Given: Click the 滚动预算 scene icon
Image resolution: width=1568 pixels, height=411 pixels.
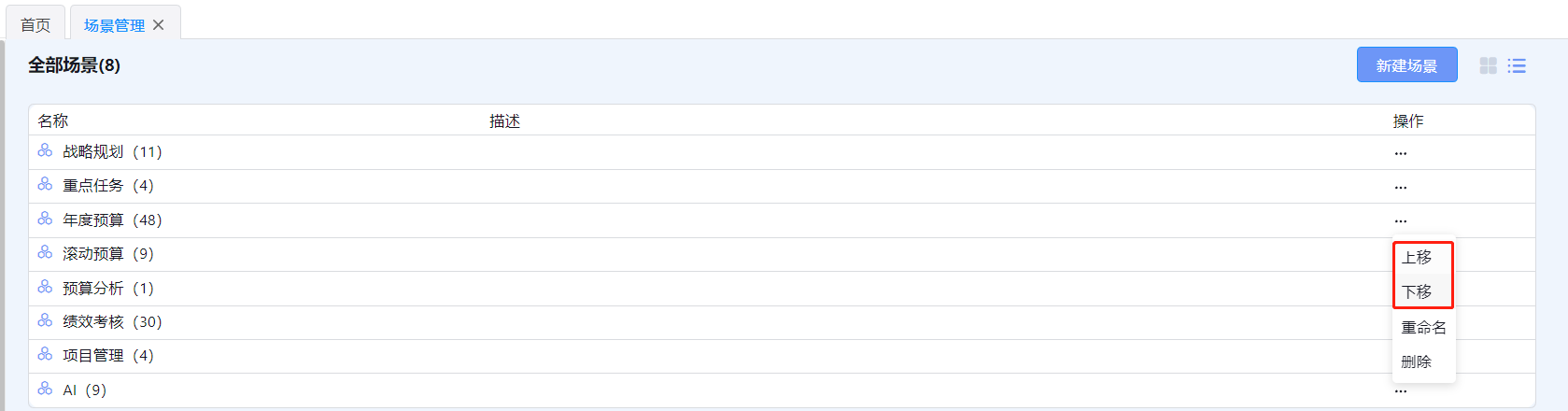Looking at the screenshot, I should point(45,252).
